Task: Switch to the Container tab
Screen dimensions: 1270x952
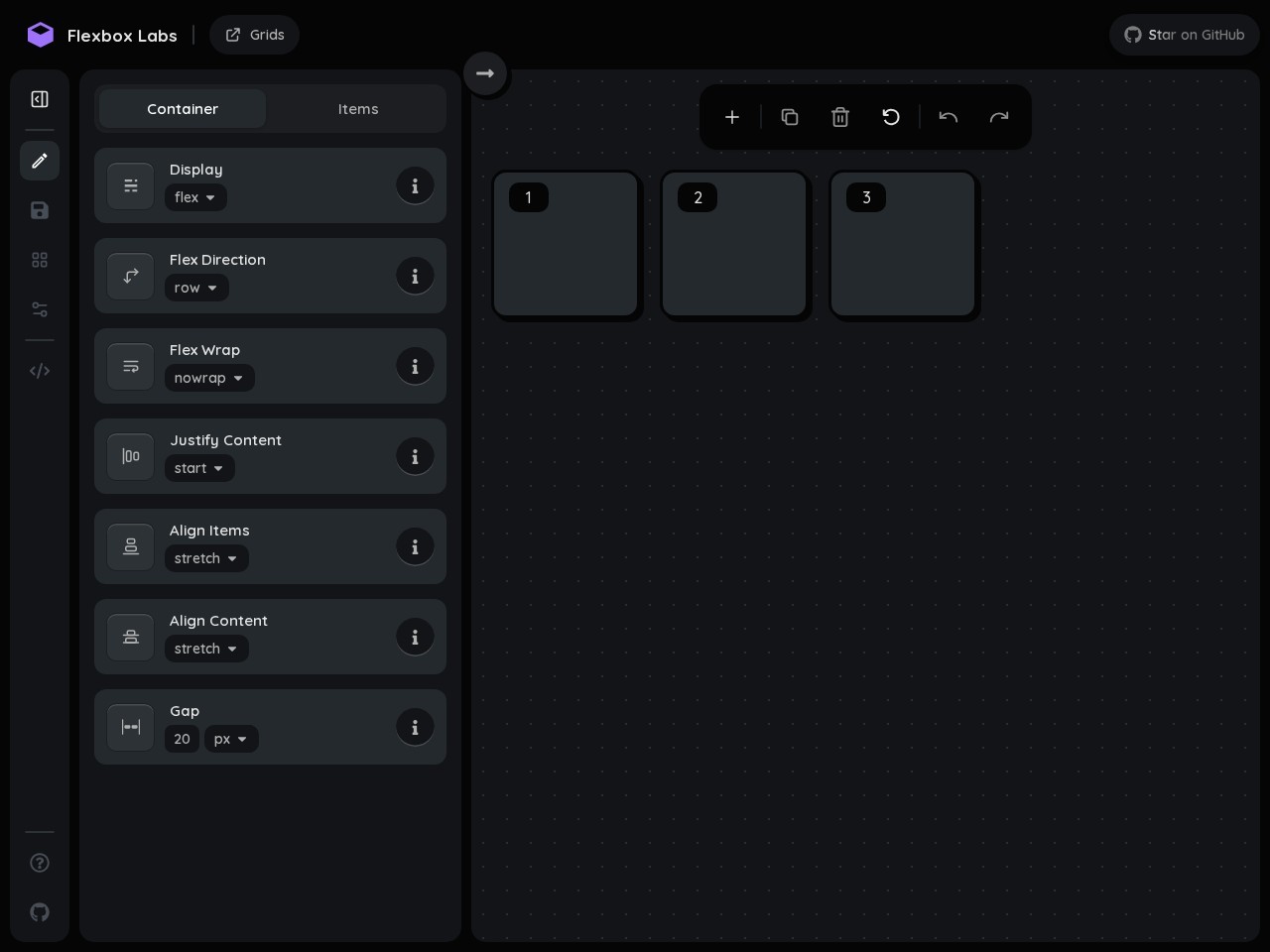Action: tap(183, 109)
